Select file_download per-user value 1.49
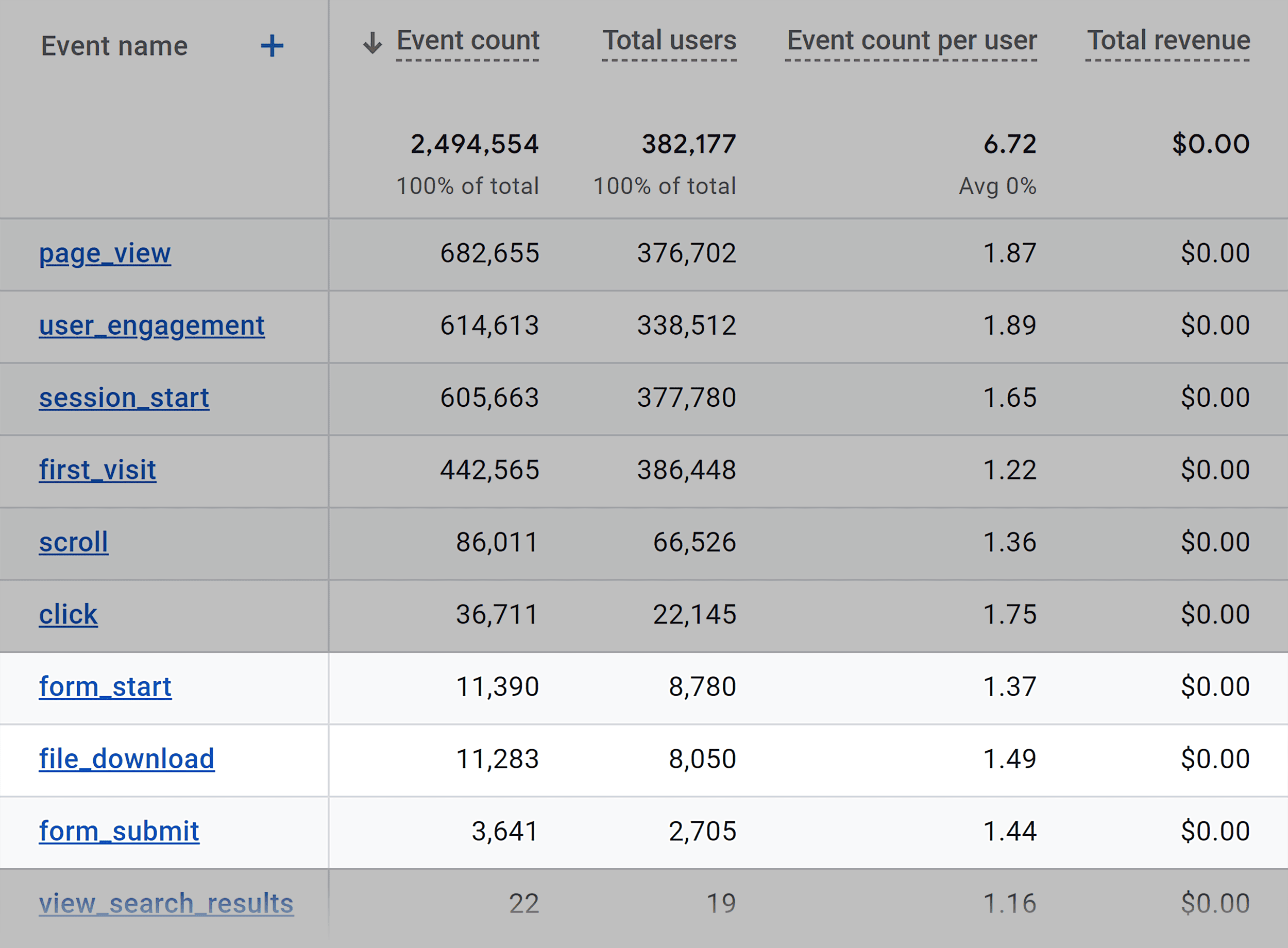This screenshot has width=1288, height=948. pos(1010,759)
